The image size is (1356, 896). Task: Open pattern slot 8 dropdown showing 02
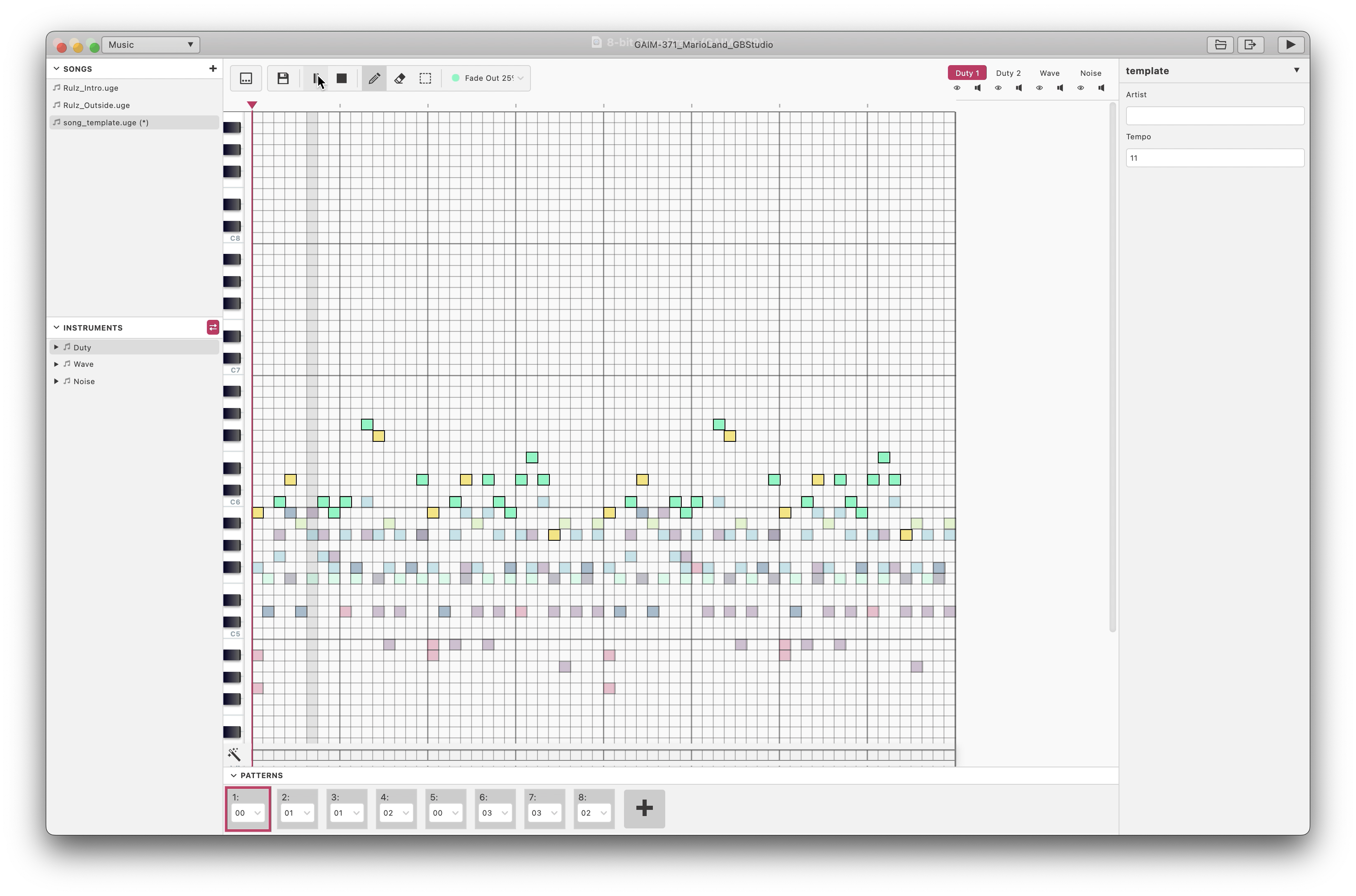pos(594,813)
